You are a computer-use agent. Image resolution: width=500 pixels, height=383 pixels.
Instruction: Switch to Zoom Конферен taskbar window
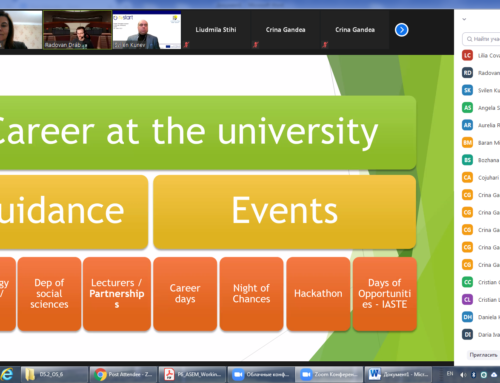pyautogui.click(x=329, y=375)
